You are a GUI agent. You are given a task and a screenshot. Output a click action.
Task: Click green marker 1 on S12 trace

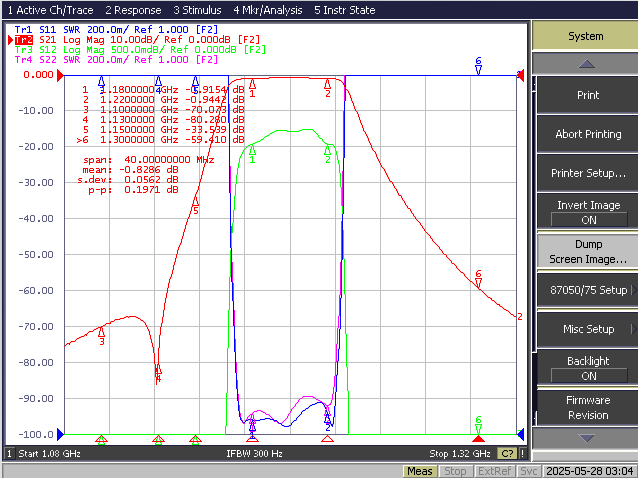click(x=252, y=154)
